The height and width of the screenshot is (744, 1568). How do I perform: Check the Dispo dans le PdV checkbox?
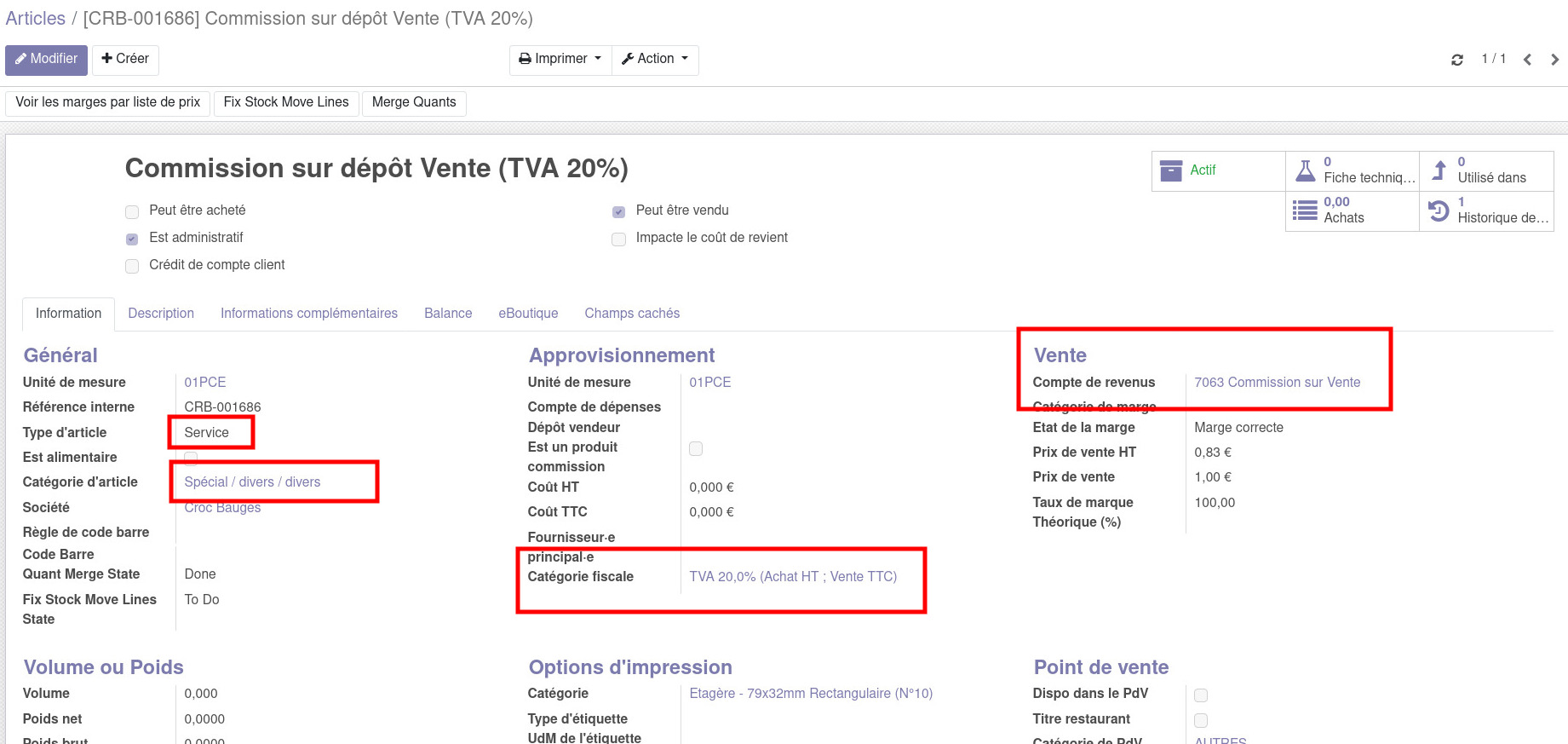click(1201, 695)
